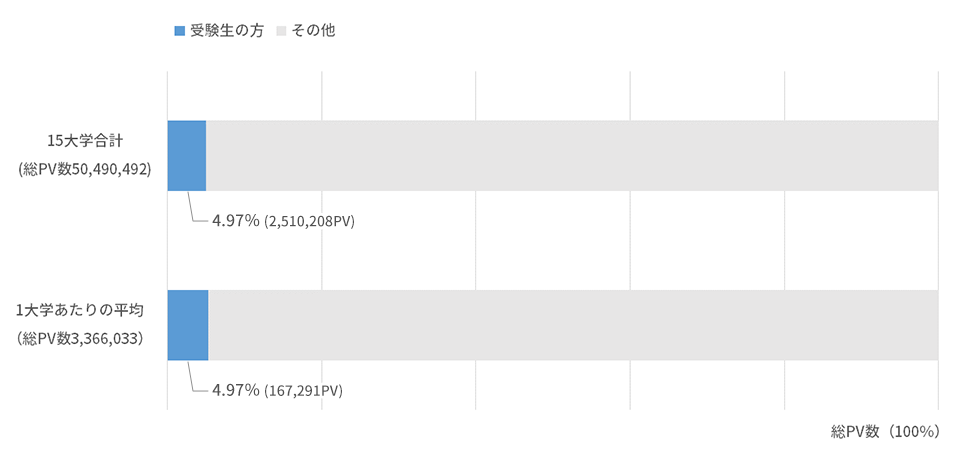The image size is (960, 457).
Task: Click the leader line of top 4.97% label
Action: coord(196,208)
